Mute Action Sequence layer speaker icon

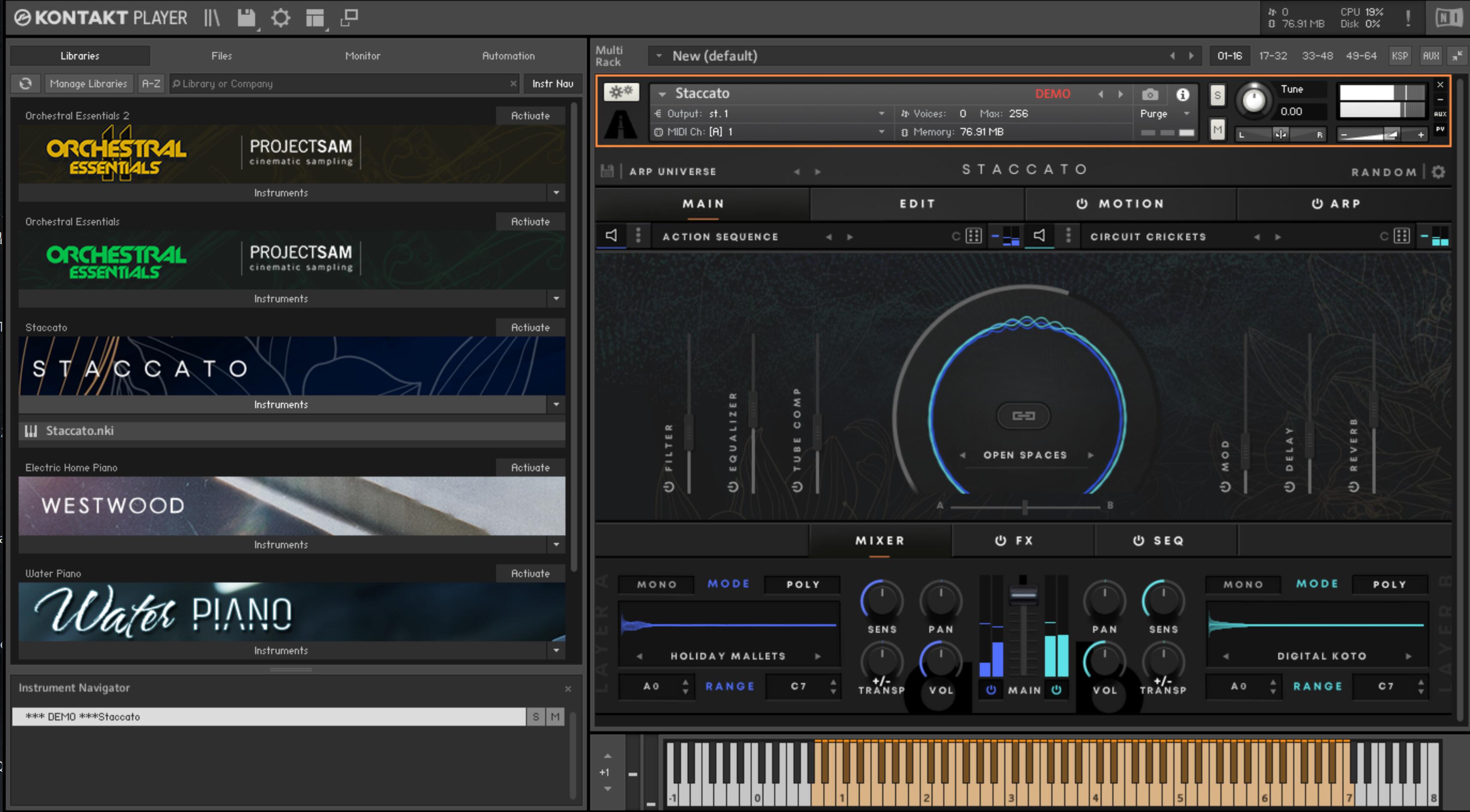(611, 235)
